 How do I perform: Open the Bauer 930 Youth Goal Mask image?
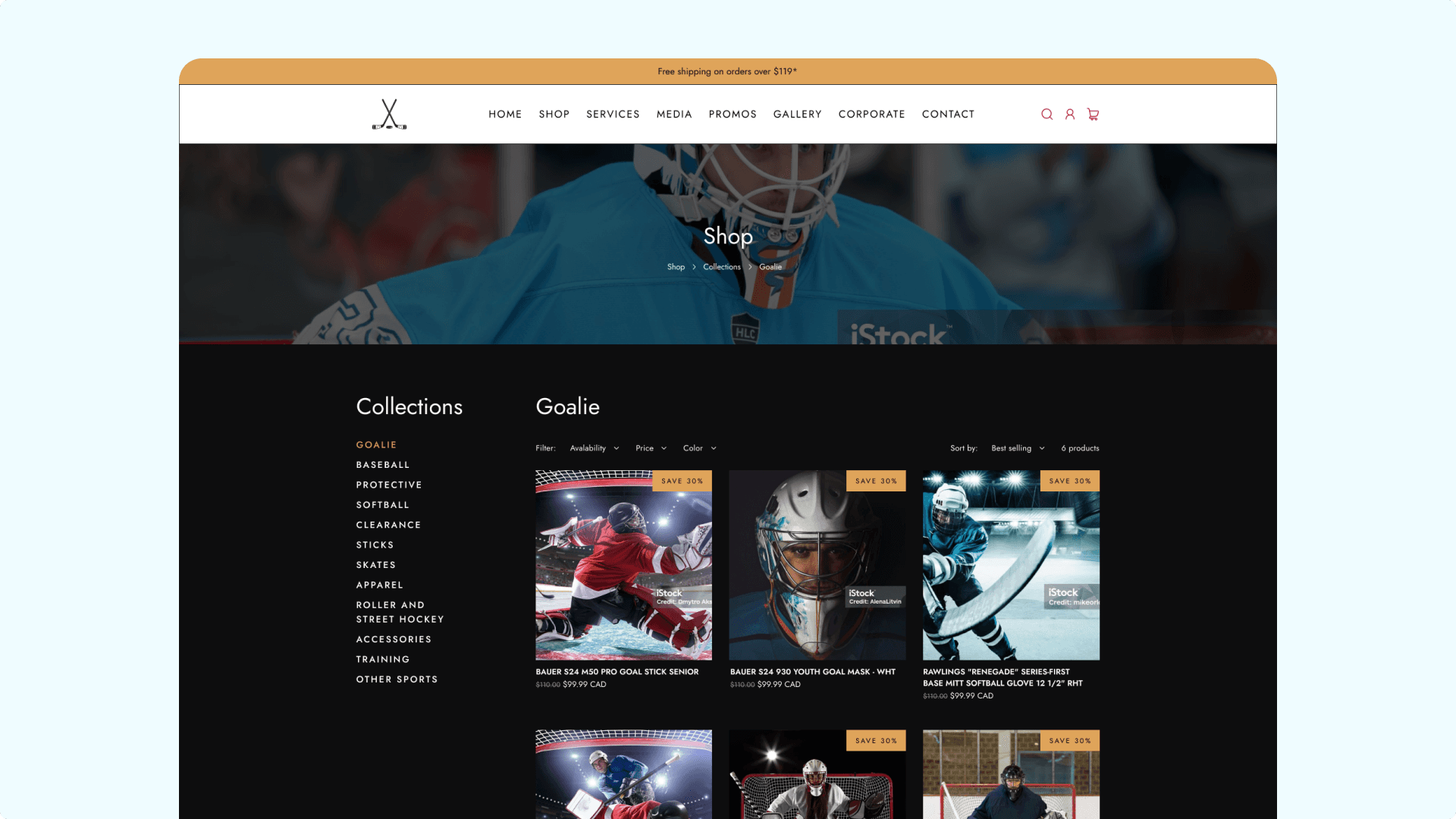[x=817, y=565]
